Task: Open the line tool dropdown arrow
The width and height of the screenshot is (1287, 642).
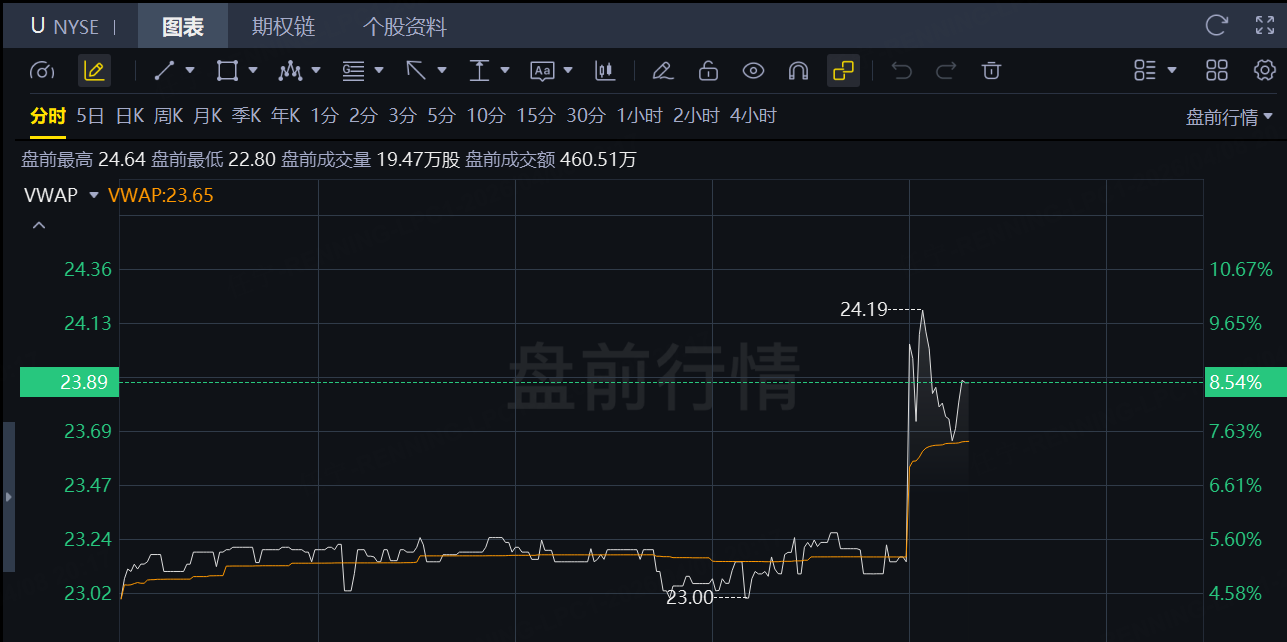Action: 190,71
